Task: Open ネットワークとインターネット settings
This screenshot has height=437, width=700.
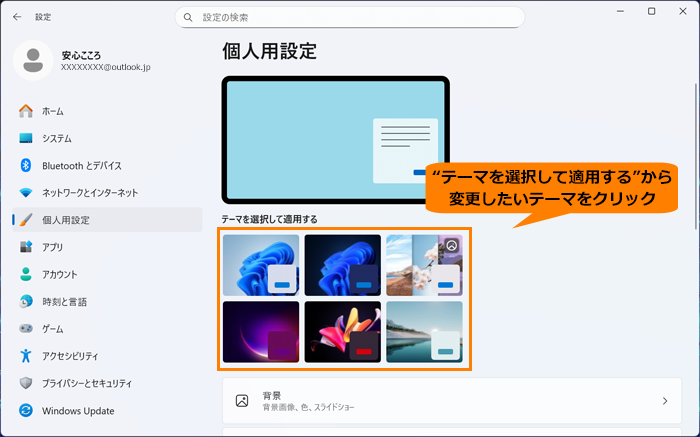Action: pos(107,193)
